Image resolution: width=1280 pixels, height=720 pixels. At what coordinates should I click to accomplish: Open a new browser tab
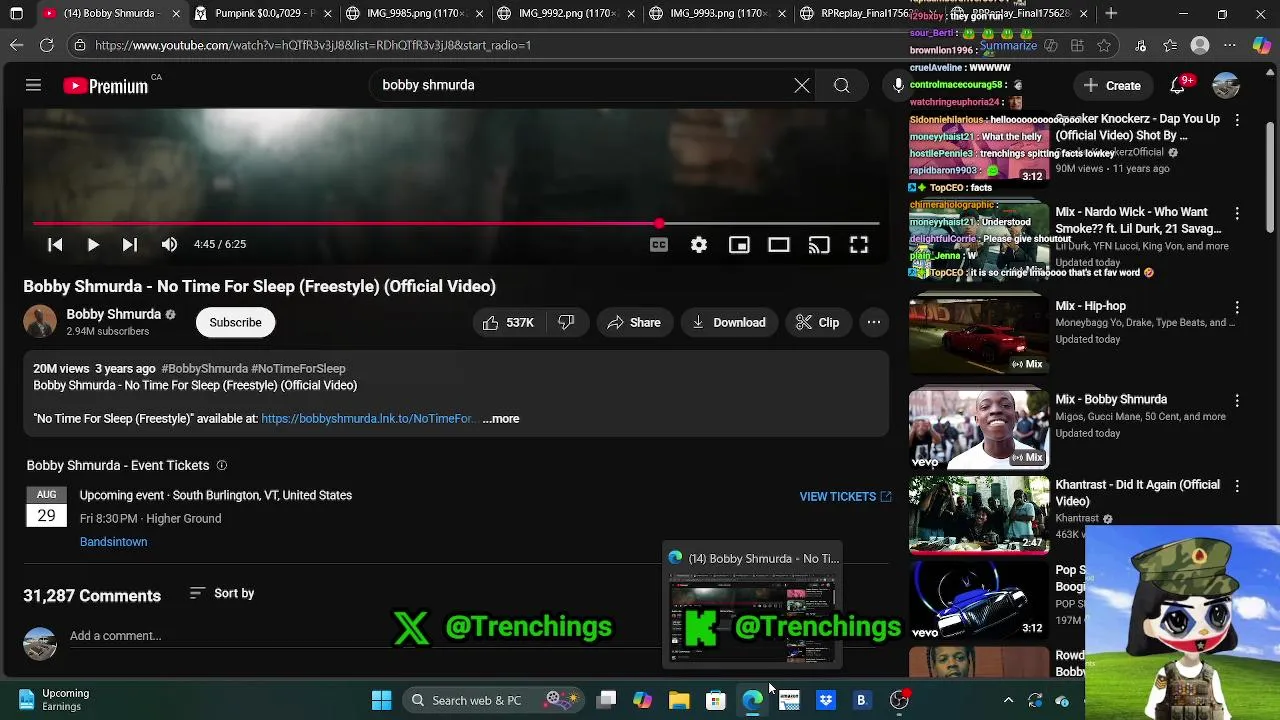1111,14
